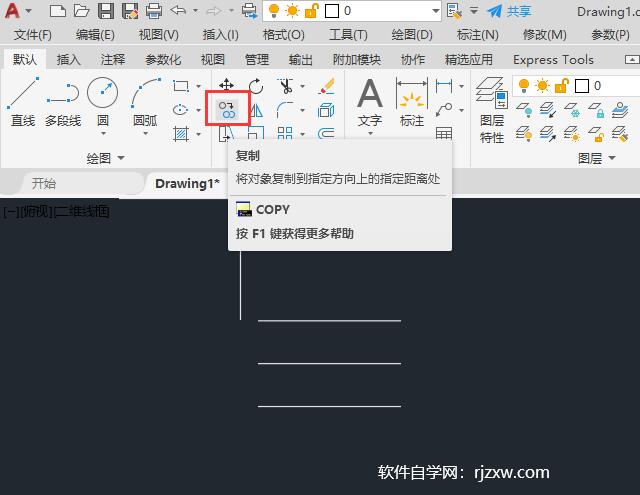640x495 pixels.
Task: Click the Rotate tool icon
Action: click(256, 86)
